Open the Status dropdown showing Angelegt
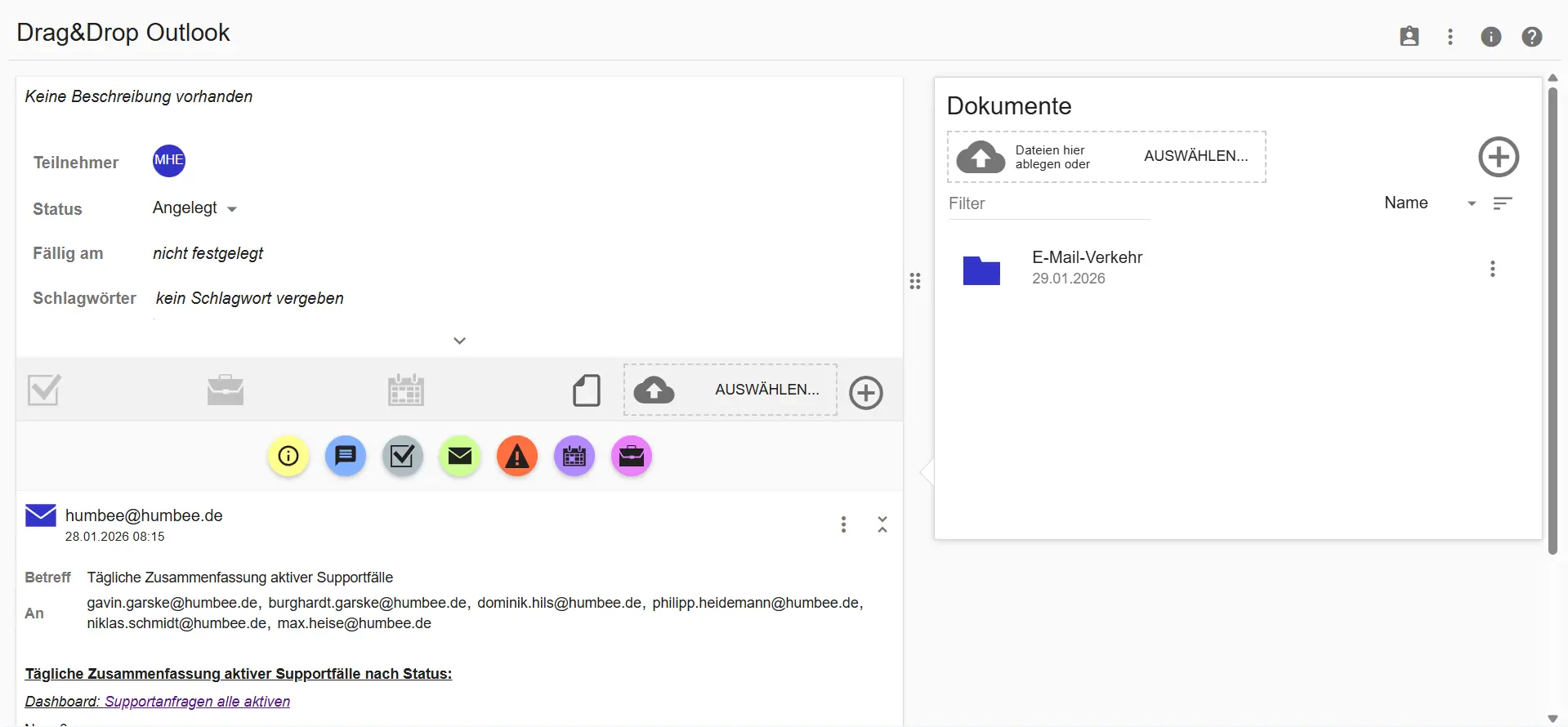The width and height of the screenshot is (1568, 727). pyautogui.click(x=194, y=208)
